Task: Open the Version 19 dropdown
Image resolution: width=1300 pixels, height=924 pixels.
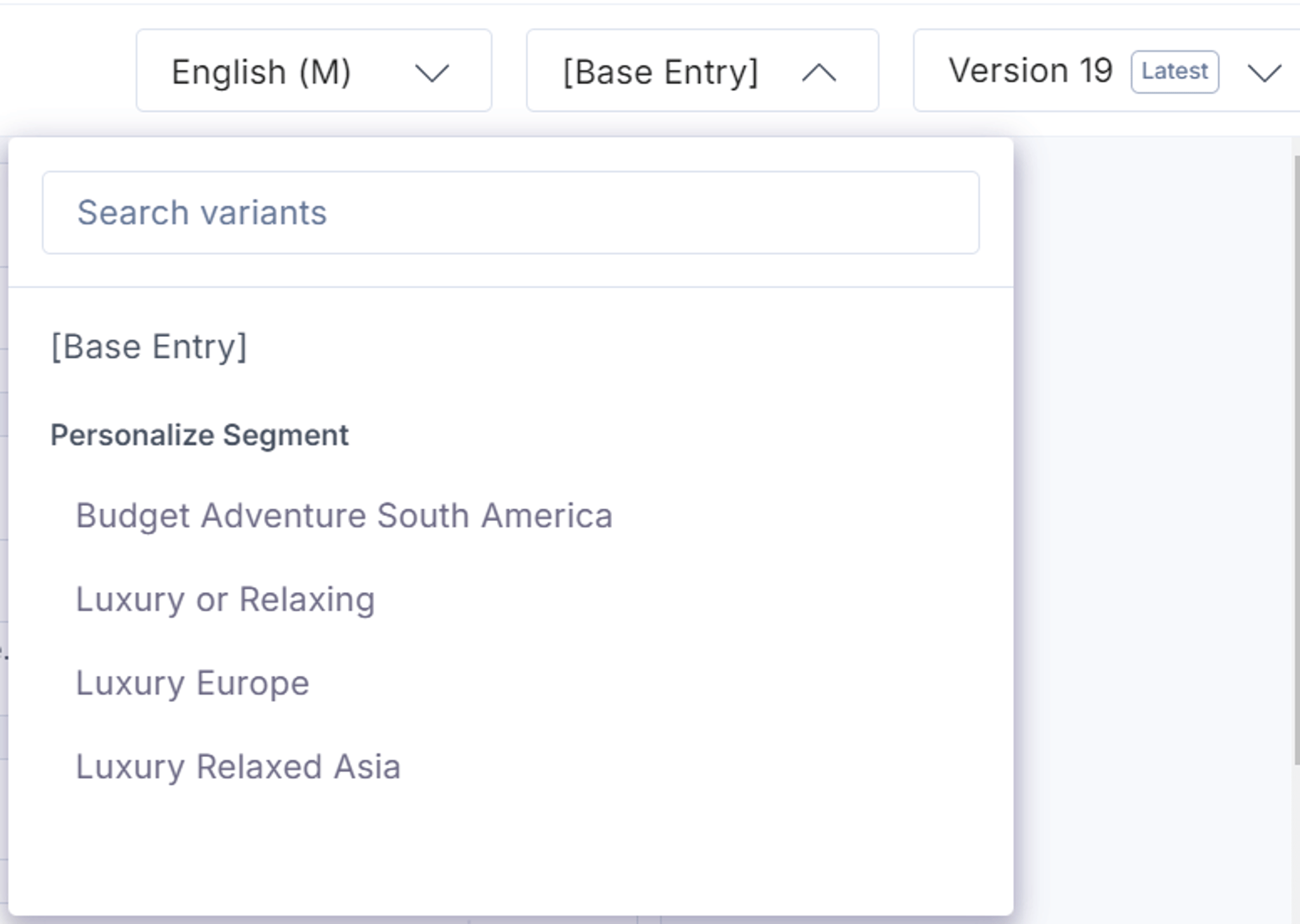Action: 1106,70
